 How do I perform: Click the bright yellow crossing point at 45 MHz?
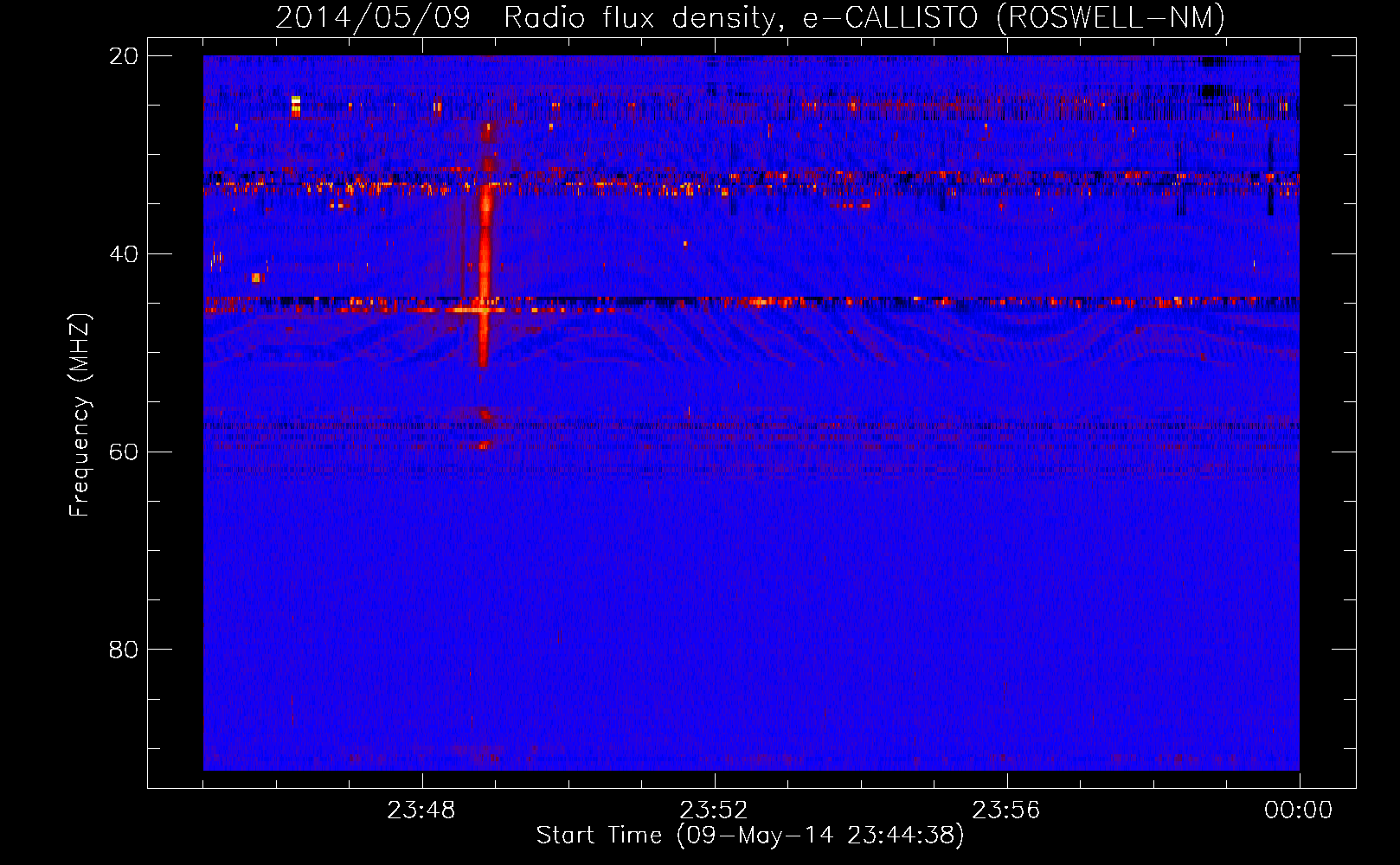tap(483, 309)
